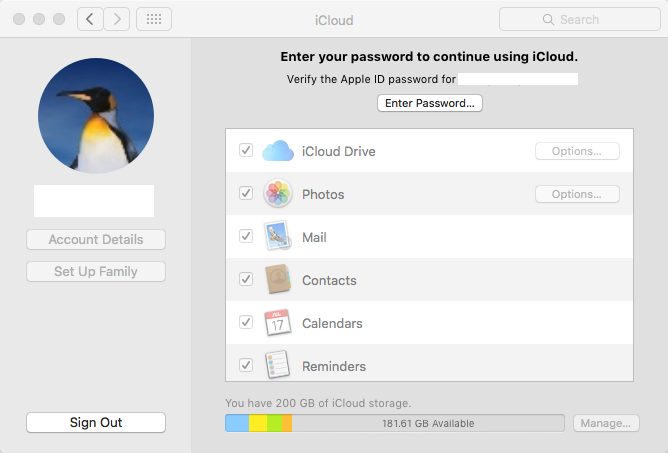
Task: Open Options for iCloud Drive
Action: point(577,151)
